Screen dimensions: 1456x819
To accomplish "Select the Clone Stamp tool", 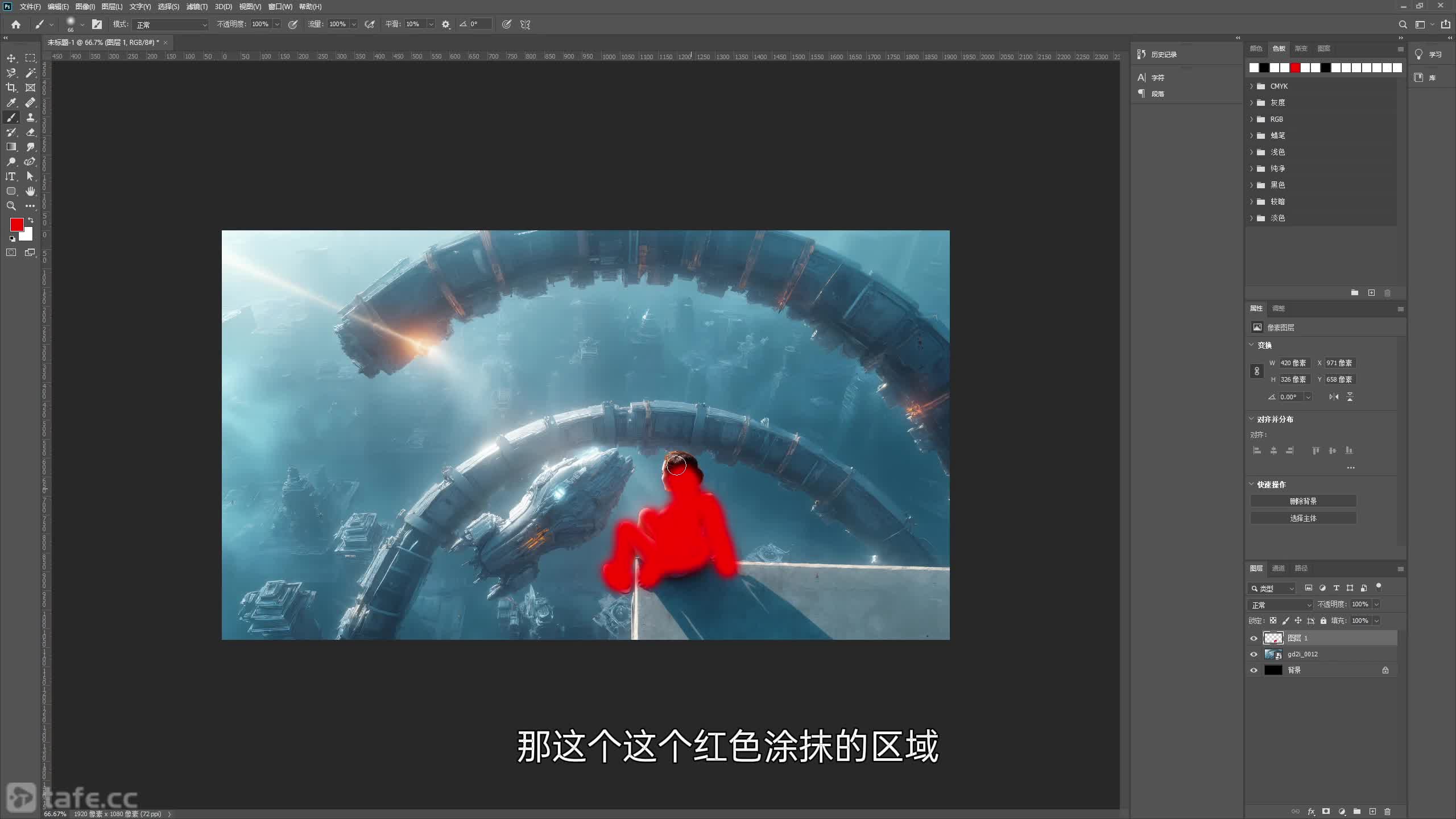I will point(31,118).
